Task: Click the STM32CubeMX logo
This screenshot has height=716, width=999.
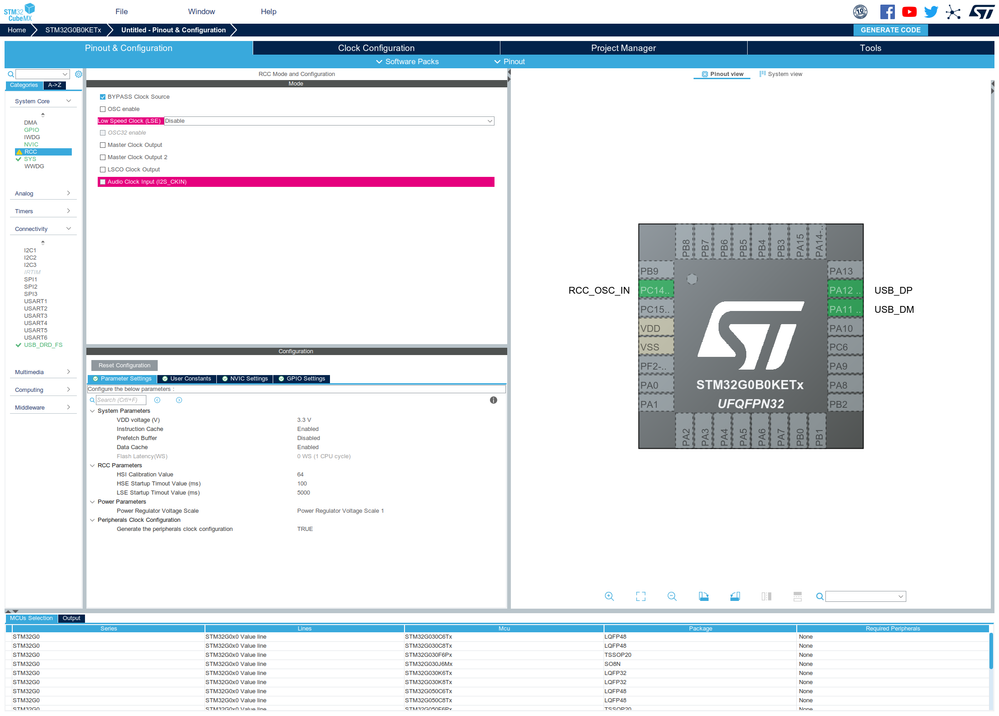Action: click(x=19, y=11)
